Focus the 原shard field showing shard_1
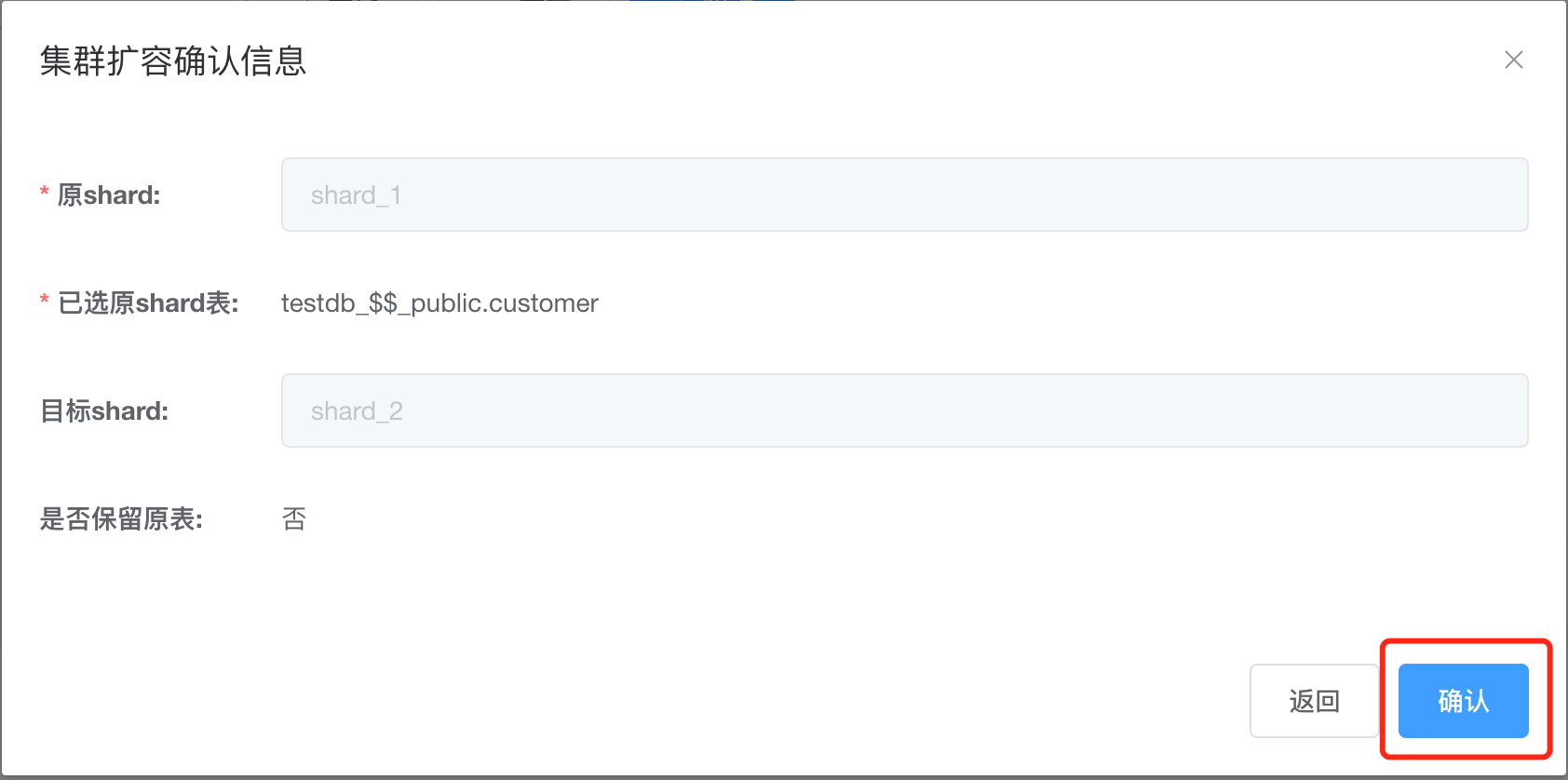1568x780 pixels. pos(904,195)
